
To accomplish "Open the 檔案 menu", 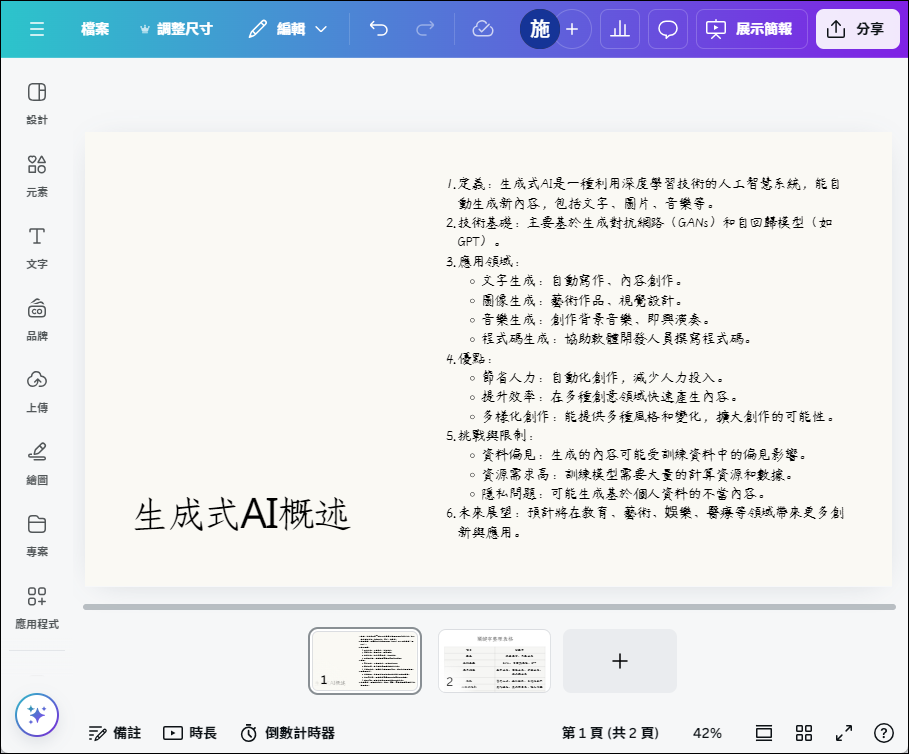I will (x=95, y=29).
